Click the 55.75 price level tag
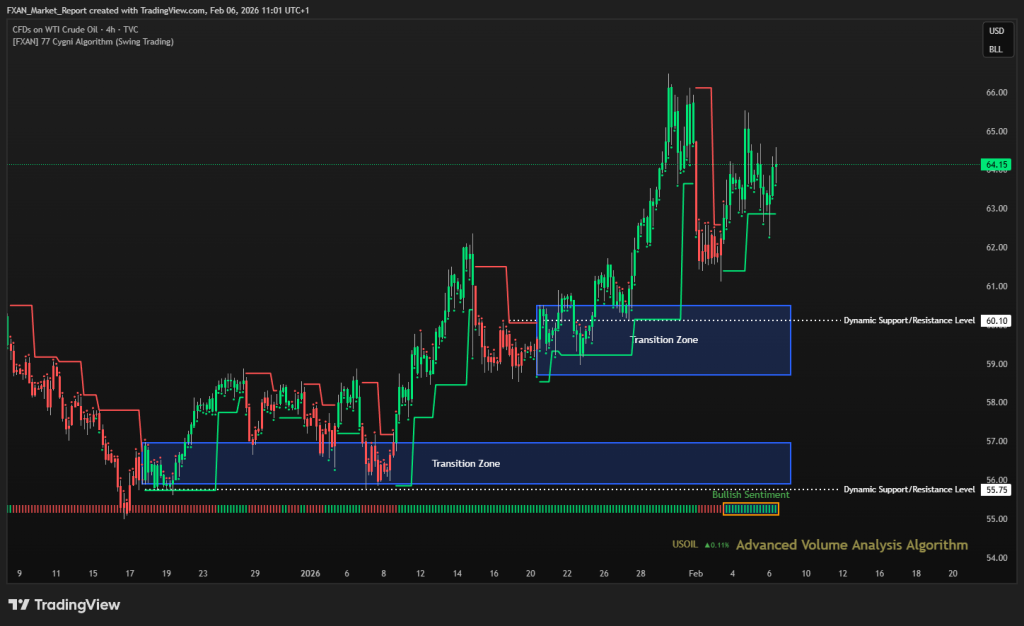This screenshot has width=1024, height=626. [995, 490]
